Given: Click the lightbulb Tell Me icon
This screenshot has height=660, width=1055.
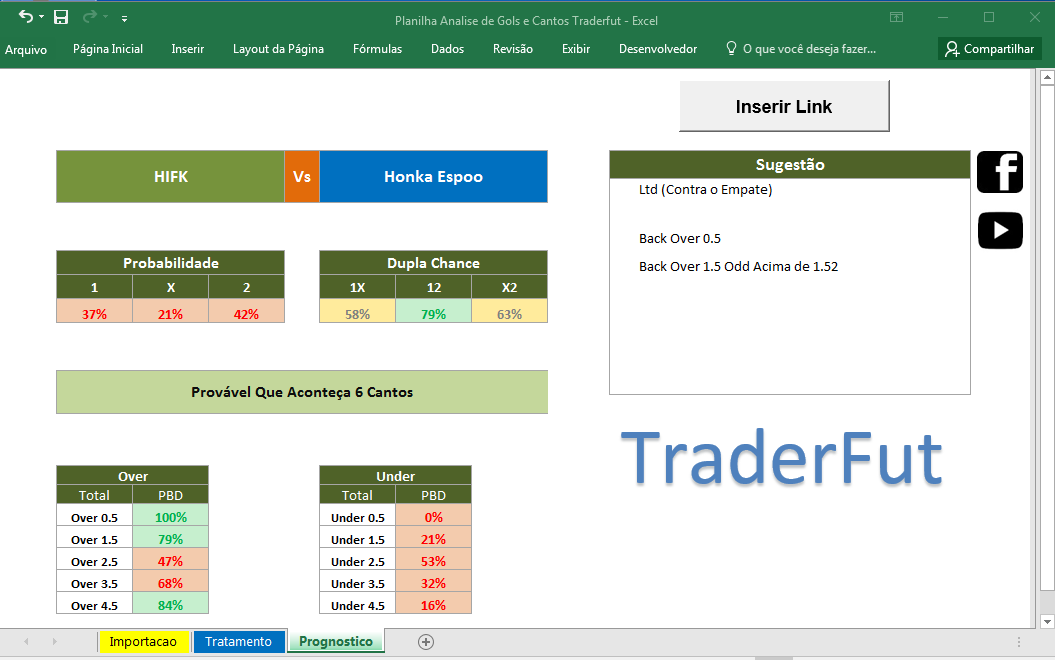Looking at the screenshot, I should coord(731,48).
